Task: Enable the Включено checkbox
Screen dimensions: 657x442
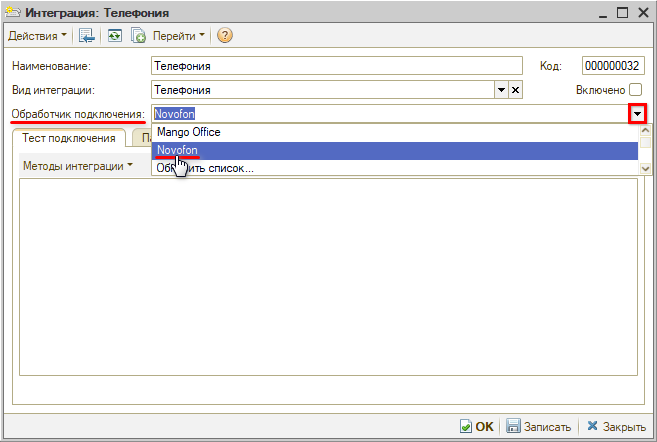Action: (x=635, y=90)
